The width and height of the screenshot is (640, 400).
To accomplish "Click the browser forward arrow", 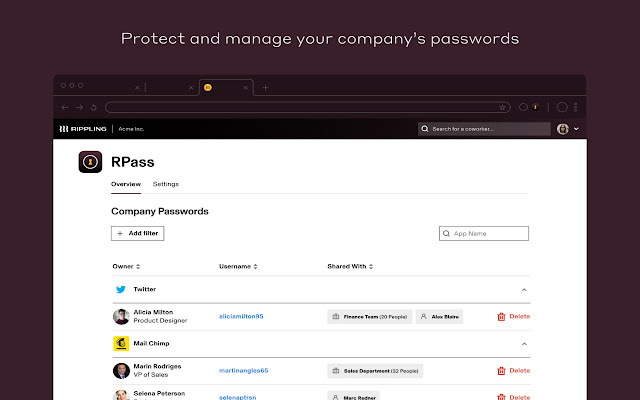I will [80, 107].
